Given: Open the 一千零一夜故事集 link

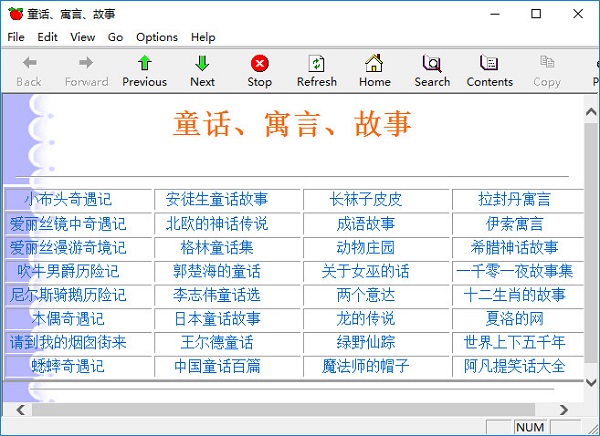Looking at the screenshot, I should coord(515,271).
